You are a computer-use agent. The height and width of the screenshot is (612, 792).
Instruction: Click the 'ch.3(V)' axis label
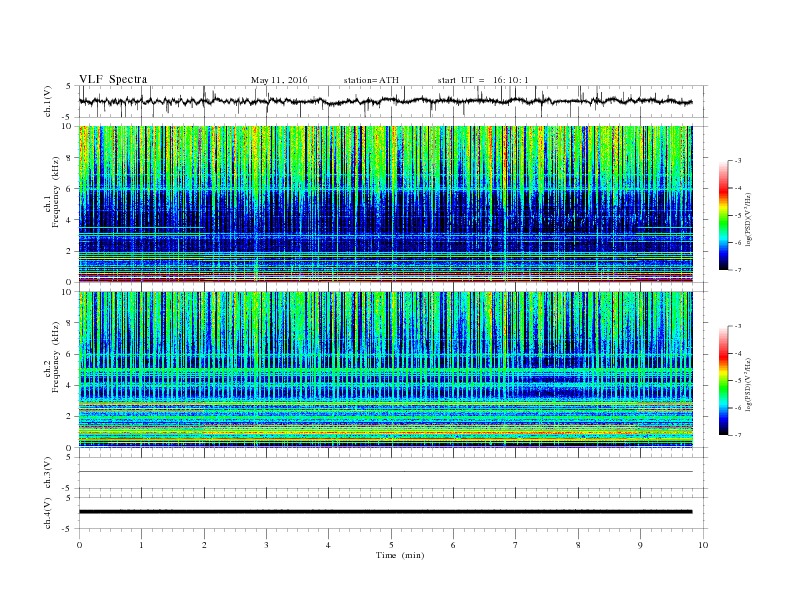(x=47, y=473)
